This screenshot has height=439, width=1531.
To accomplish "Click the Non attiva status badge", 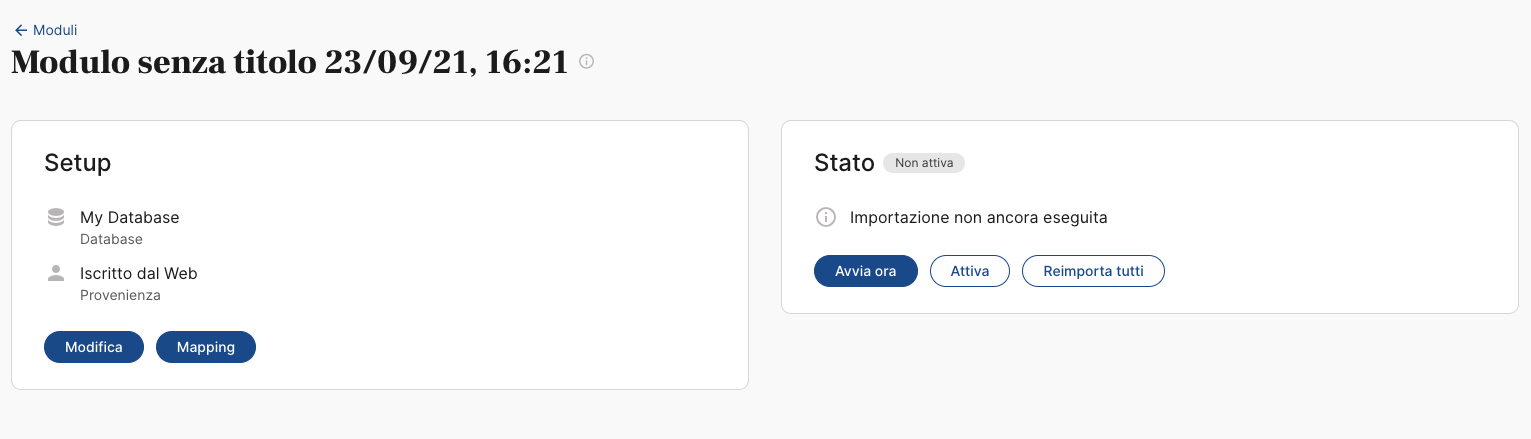I will click(924, 163).
